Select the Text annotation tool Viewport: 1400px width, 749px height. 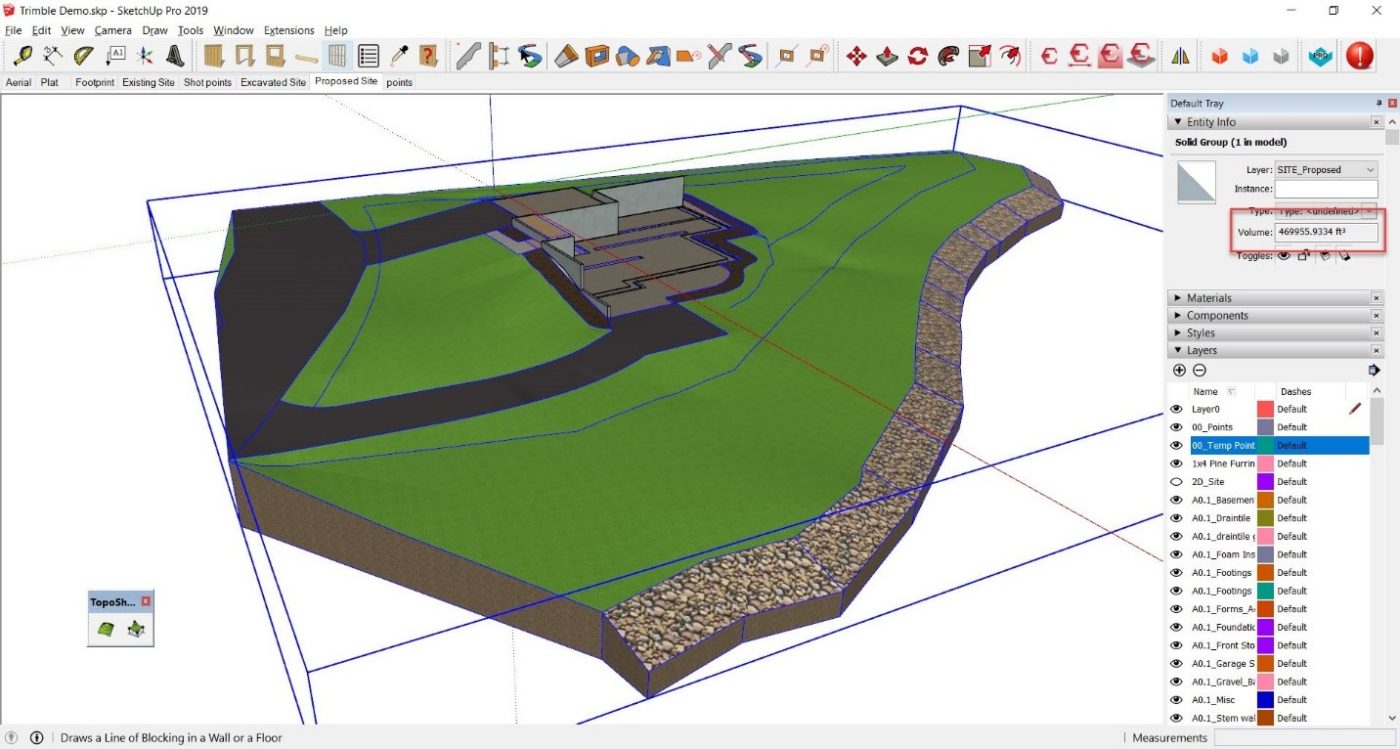[x=117, y=57]
